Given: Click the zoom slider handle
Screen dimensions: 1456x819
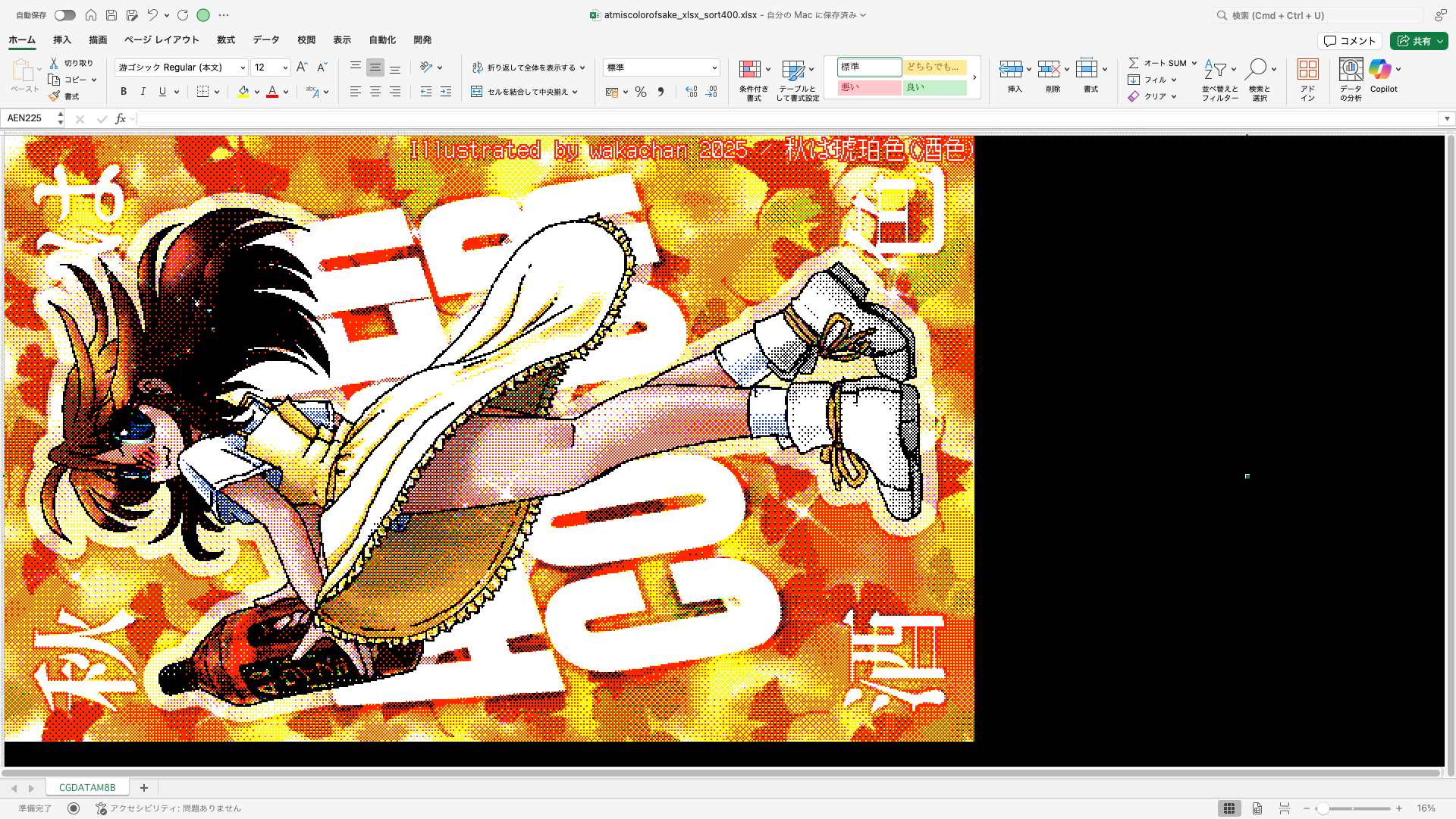Looking at the screenshot, I should 1323,808.
